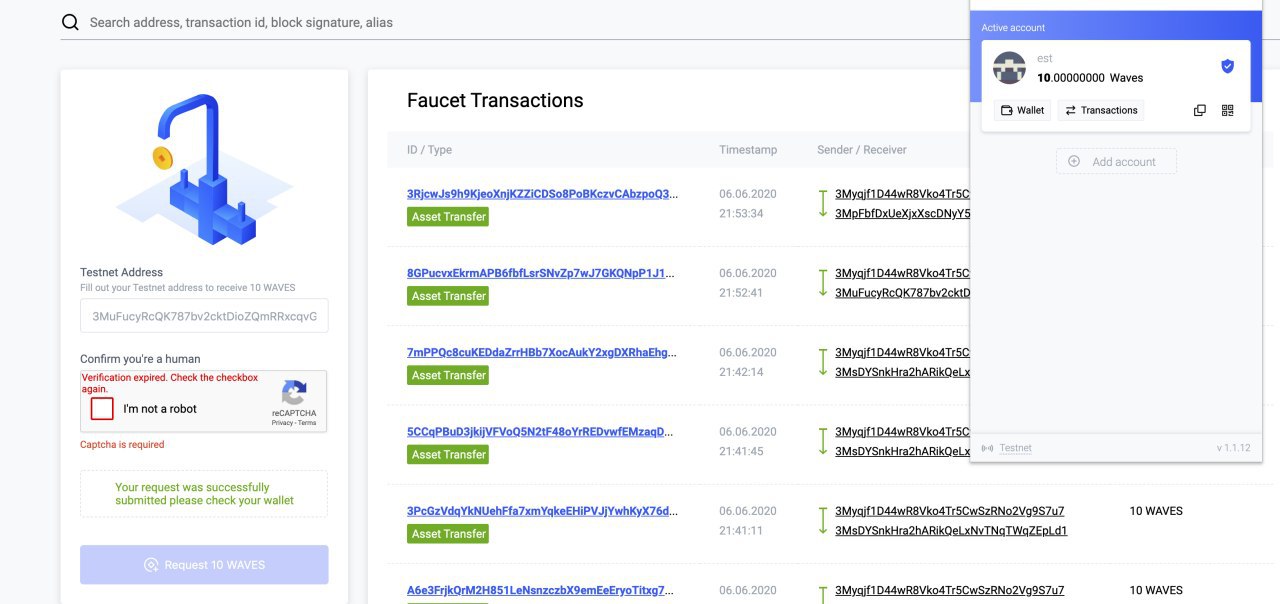
Task: Click transfer arrow icon in 21:53:34 row
Action: [823, 203]
